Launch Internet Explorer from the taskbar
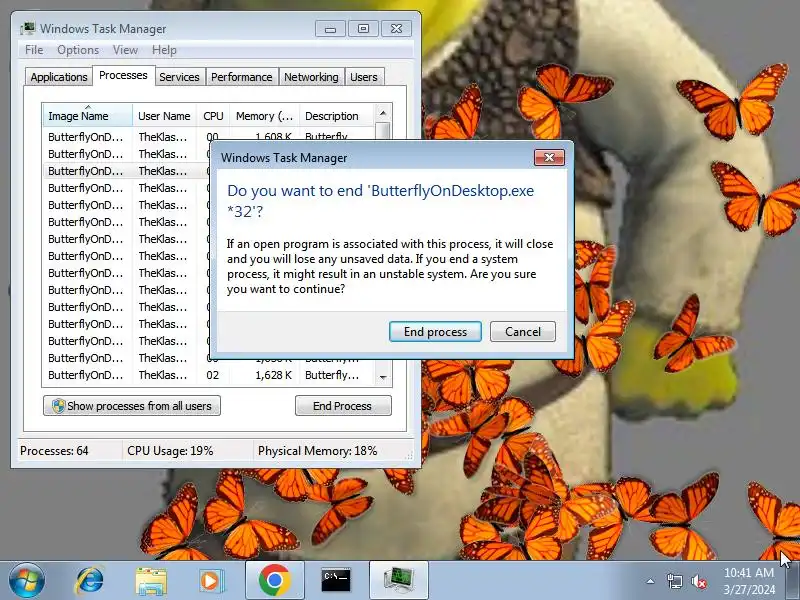 coord(89,581)
